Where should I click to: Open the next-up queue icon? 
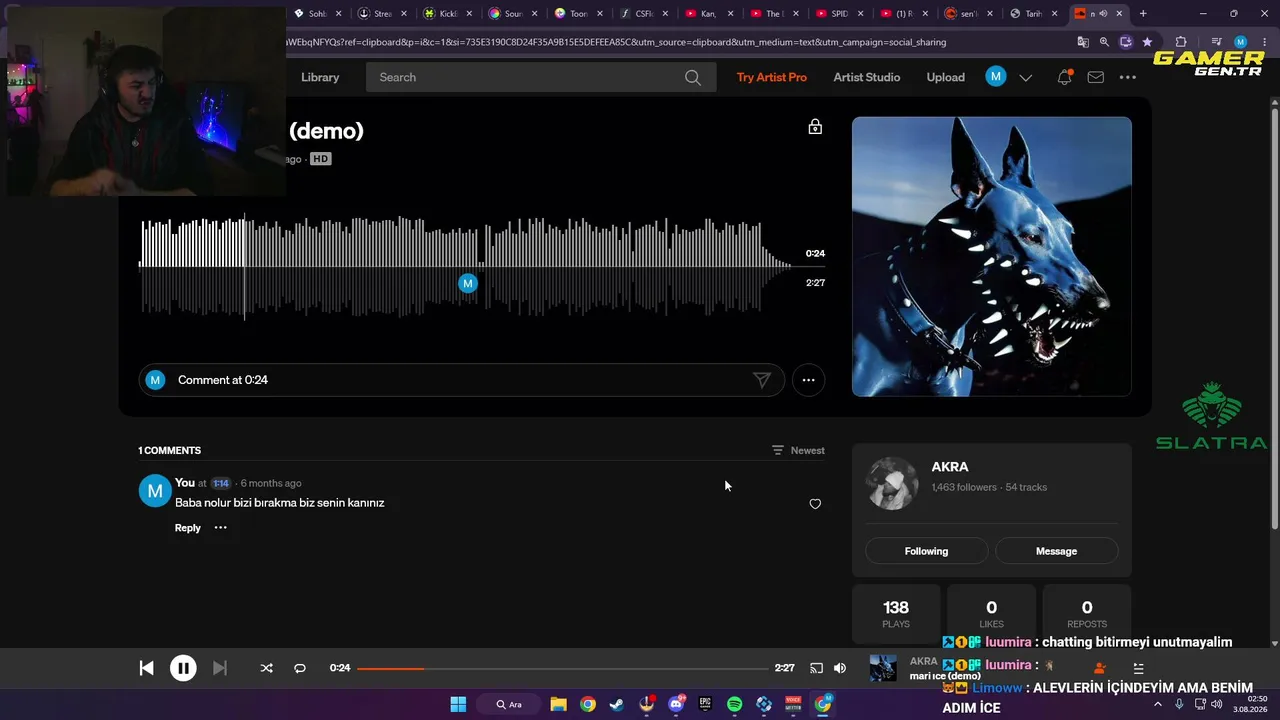coord(1138,668)
